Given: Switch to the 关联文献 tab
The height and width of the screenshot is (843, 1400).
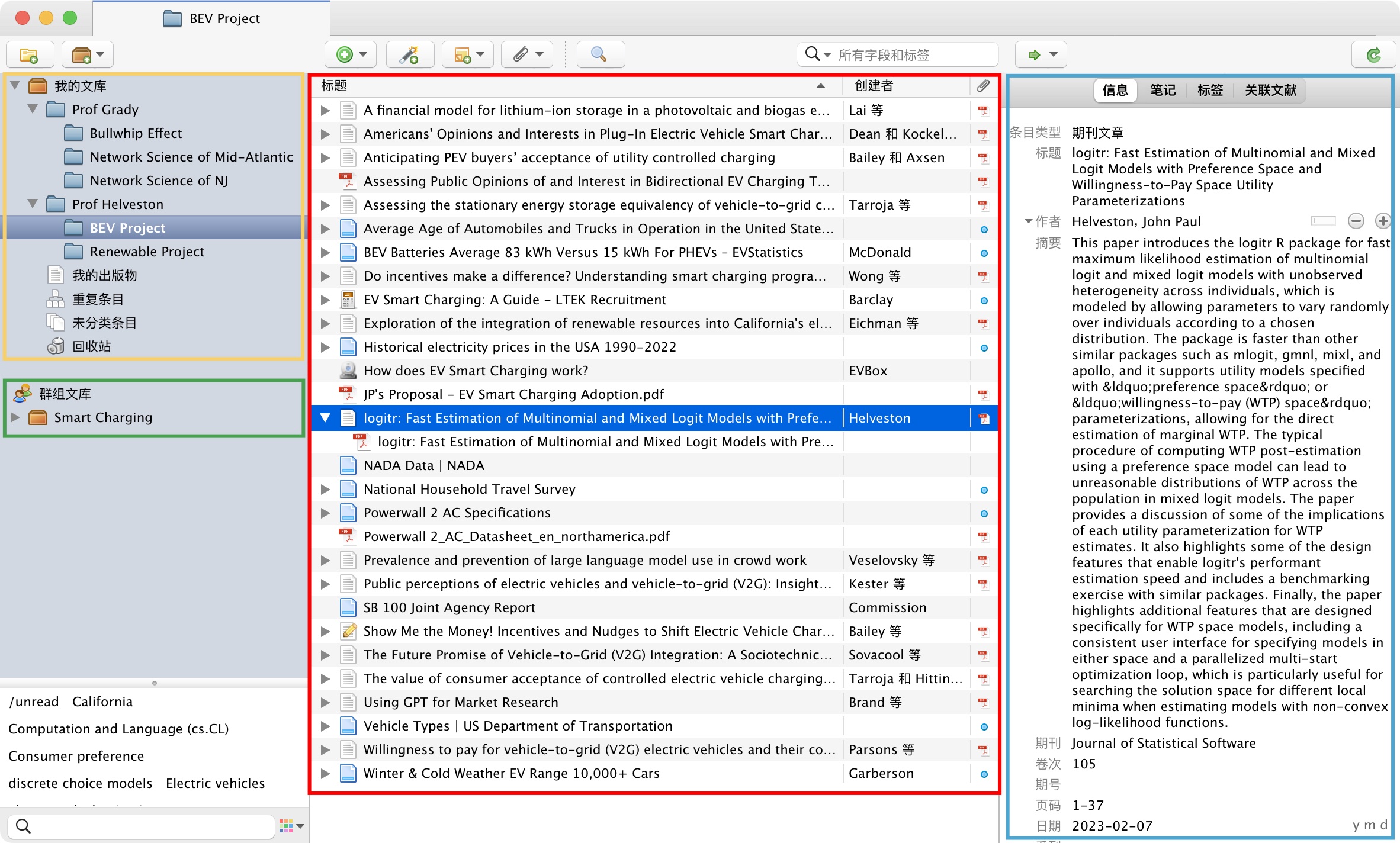Looking at the screenshot, I should [x=1270, y=90].
